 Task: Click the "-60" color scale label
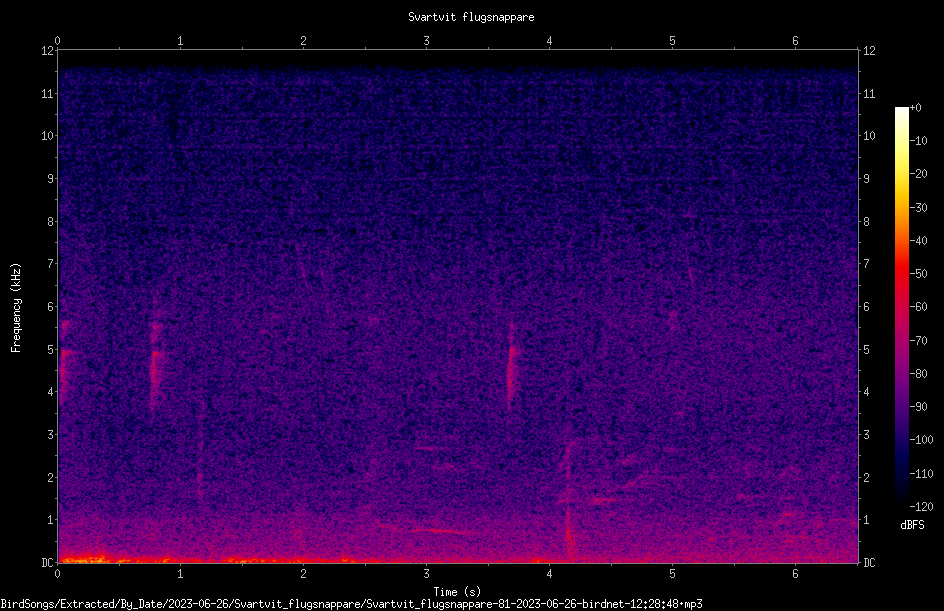pos(918,307)
